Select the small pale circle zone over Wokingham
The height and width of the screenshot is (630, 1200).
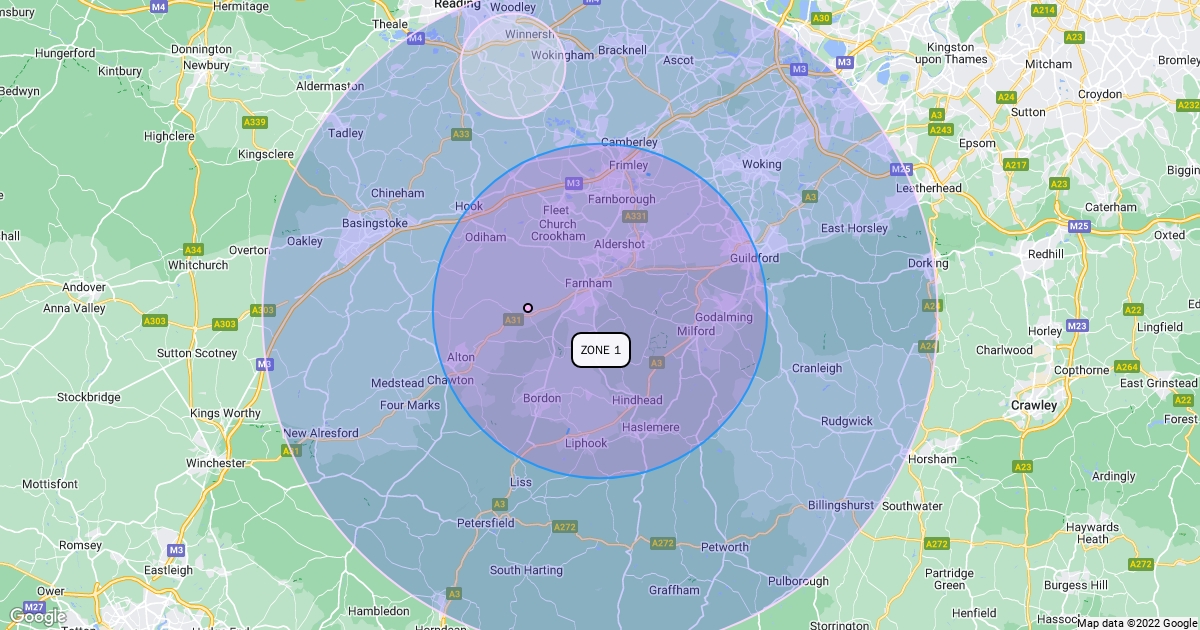click(513, 67)
